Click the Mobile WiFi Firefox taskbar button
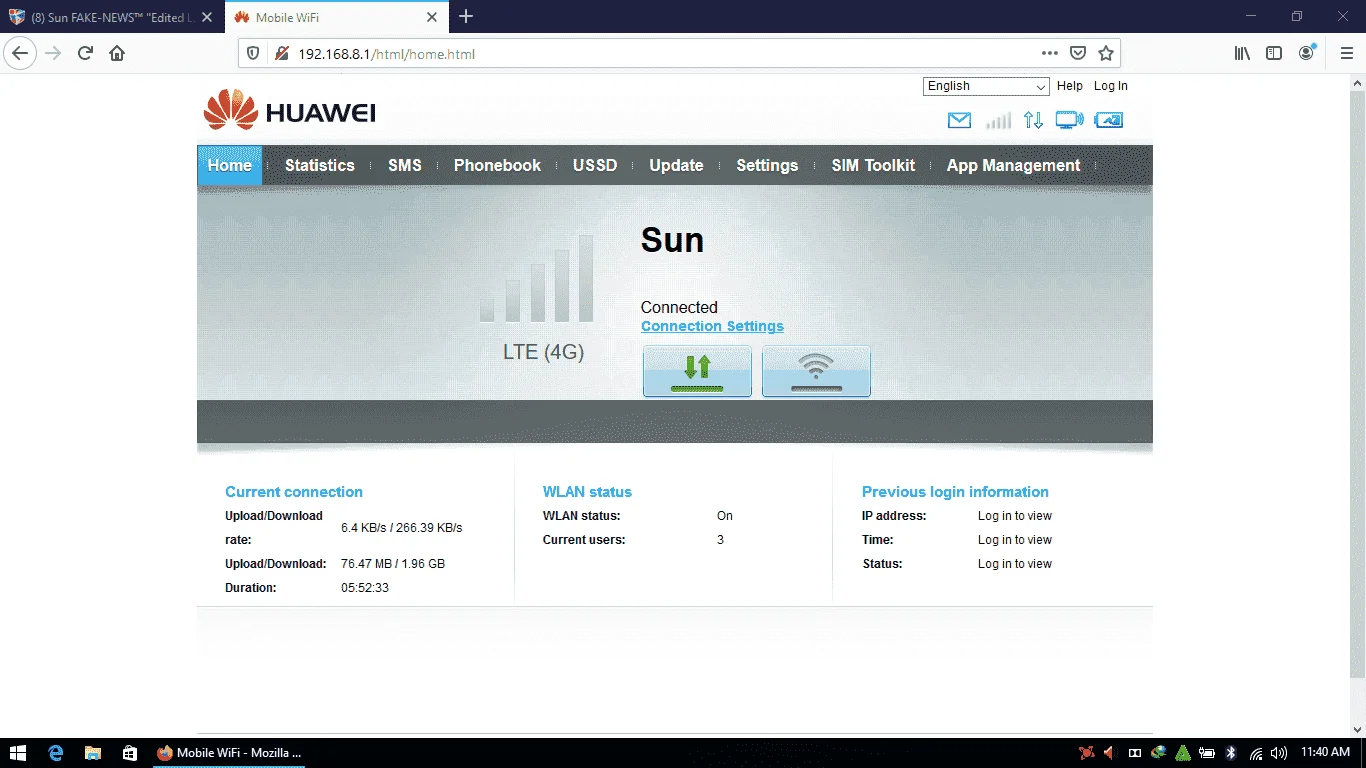The image size is (1366, 768). 229,752
